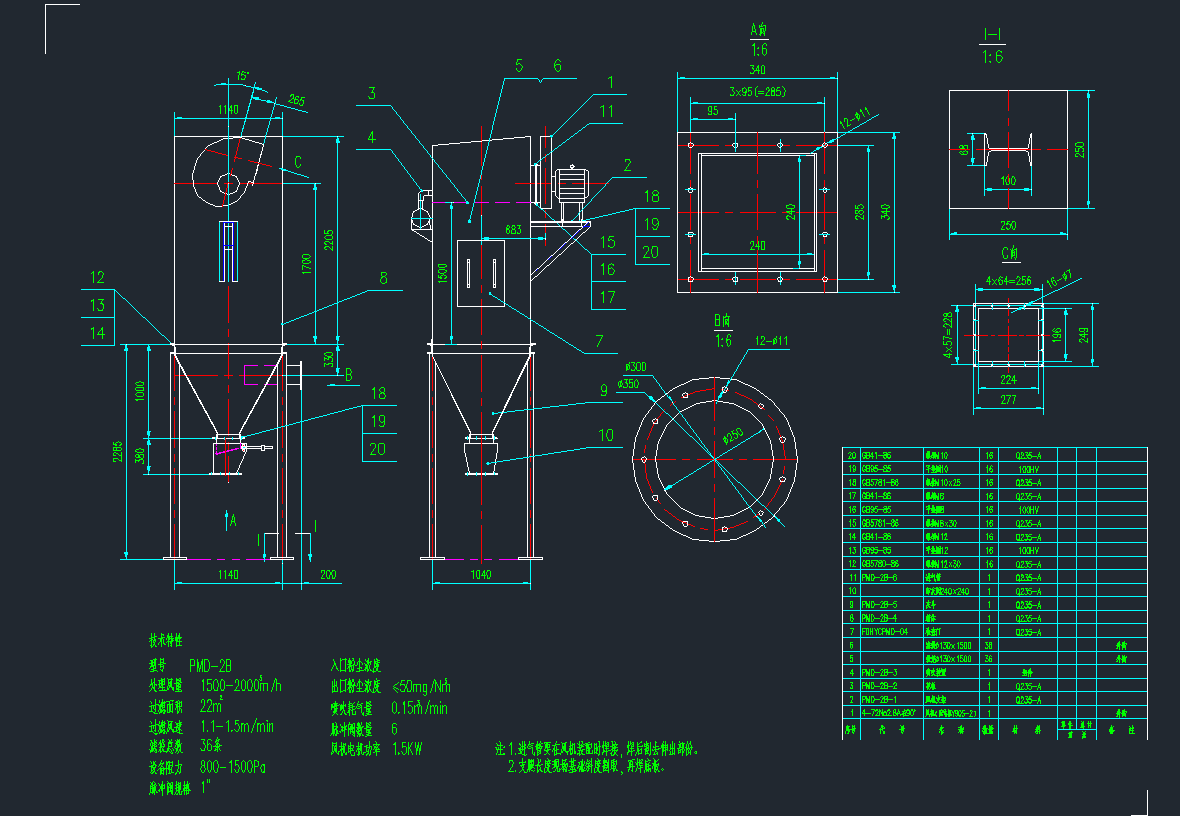1180x816 pixels.
Task: Select balloon callout 12 on the left elevation
Action: 96,276
